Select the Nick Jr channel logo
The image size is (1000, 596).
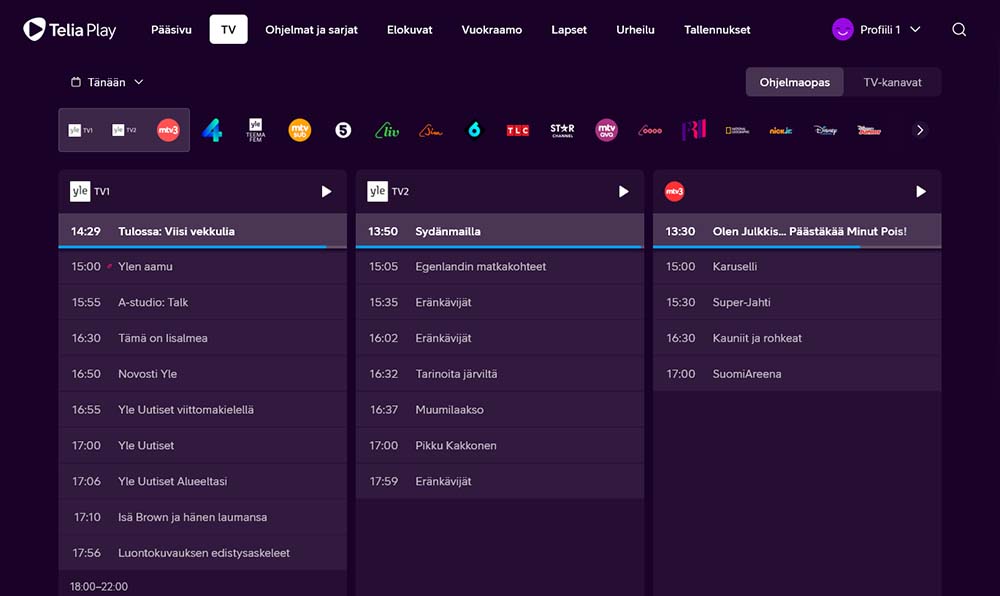click(781, 130)
